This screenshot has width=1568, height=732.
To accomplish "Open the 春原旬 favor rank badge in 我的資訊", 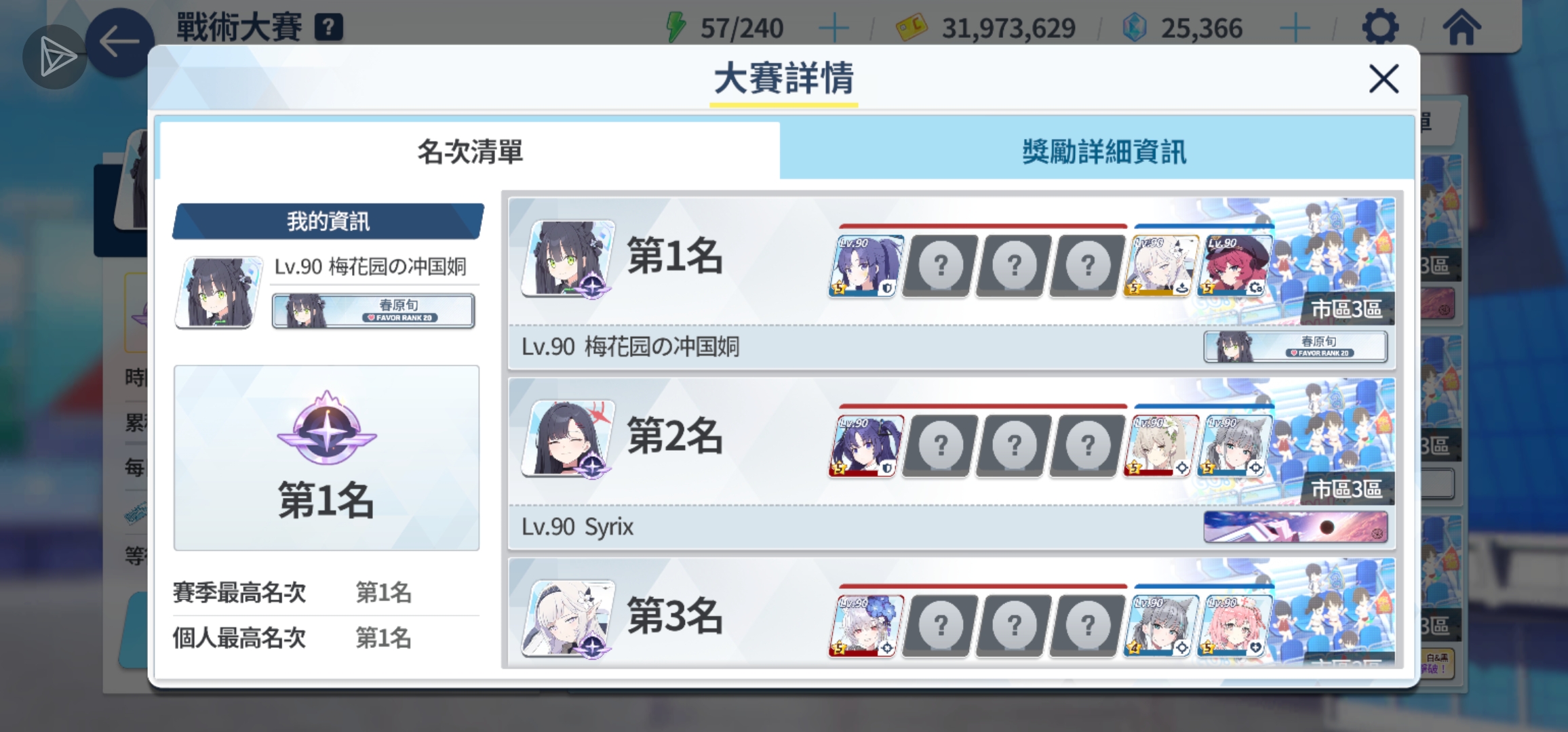I will (373, 311).
